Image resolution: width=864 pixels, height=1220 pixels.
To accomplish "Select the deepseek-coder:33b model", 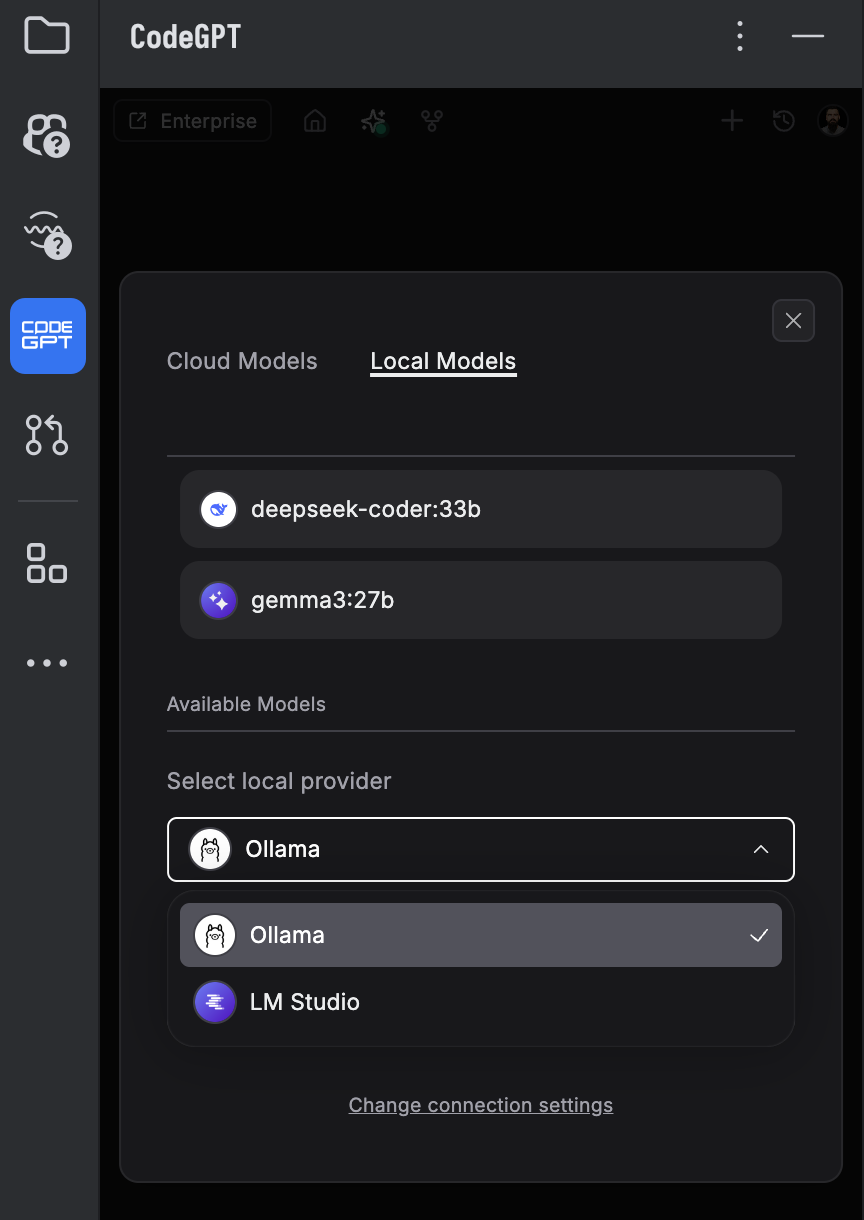I will coord(480,509).
